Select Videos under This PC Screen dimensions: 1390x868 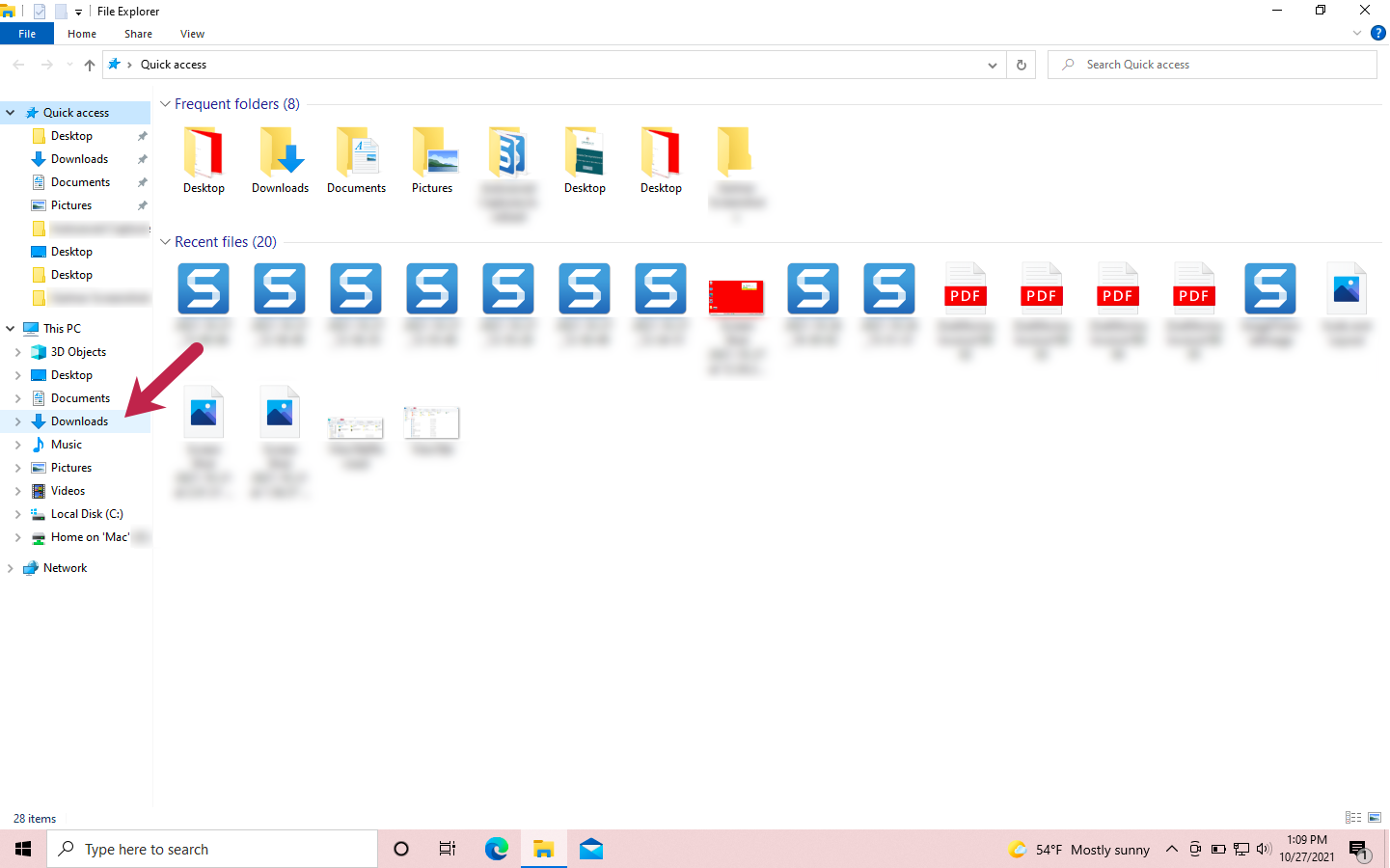point(68,491)
